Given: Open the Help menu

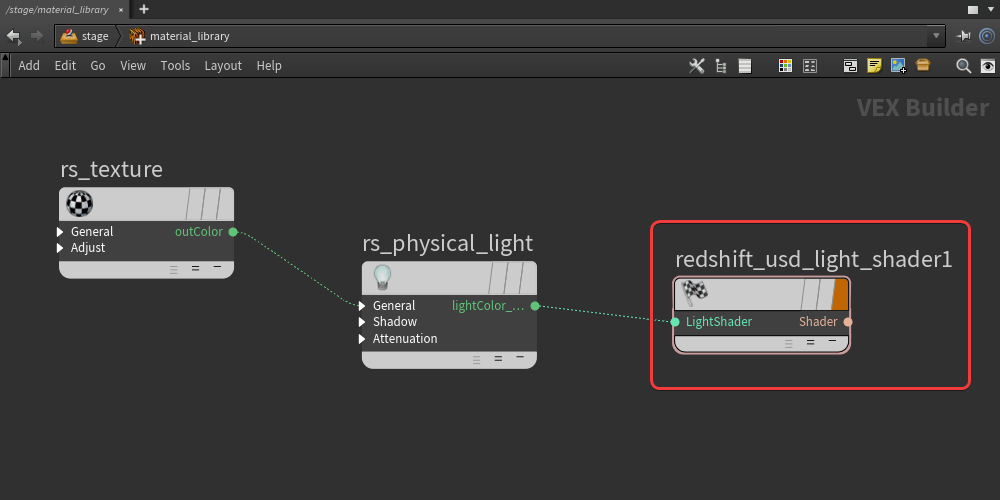Looking at the screenshot, I should pyautogui.click(x=269, y=66).
